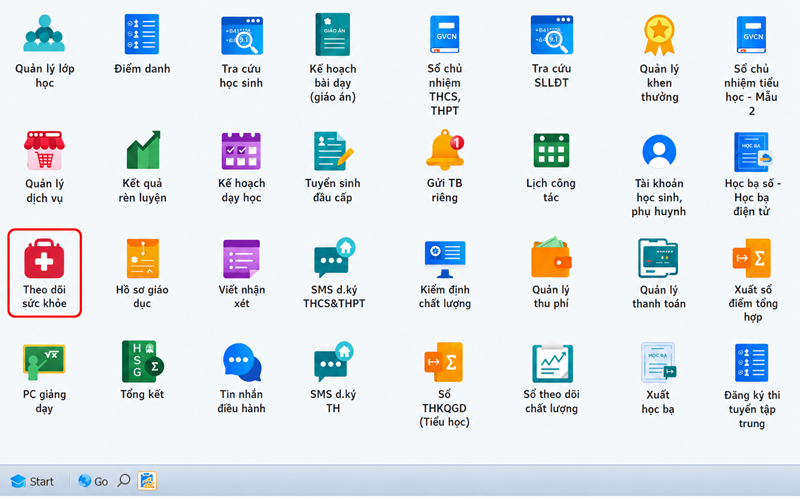The height and width of the screenshot is (500, 800).
Task: Open Kế hoạch bài dạy (giáo án)
Action: coord(333,34)
